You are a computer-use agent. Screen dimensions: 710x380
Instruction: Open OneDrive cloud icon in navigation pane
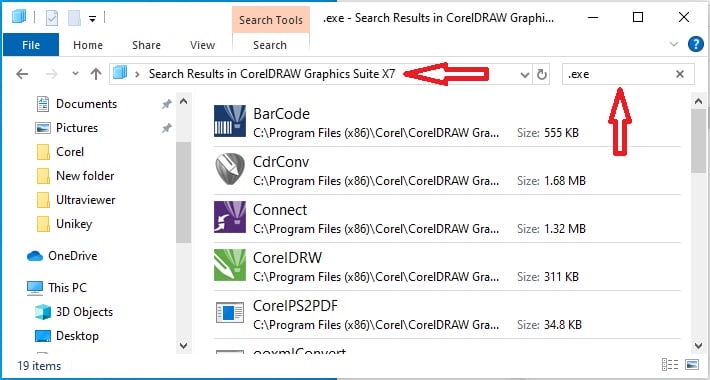35,256
